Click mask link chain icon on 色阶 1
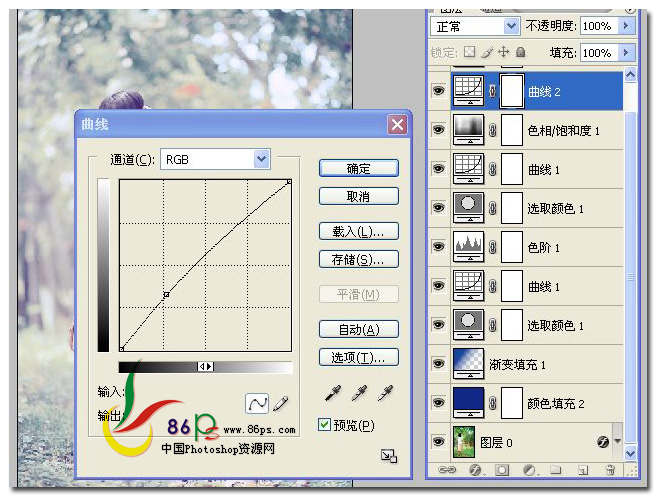The image size is (660, 500). 492,247
